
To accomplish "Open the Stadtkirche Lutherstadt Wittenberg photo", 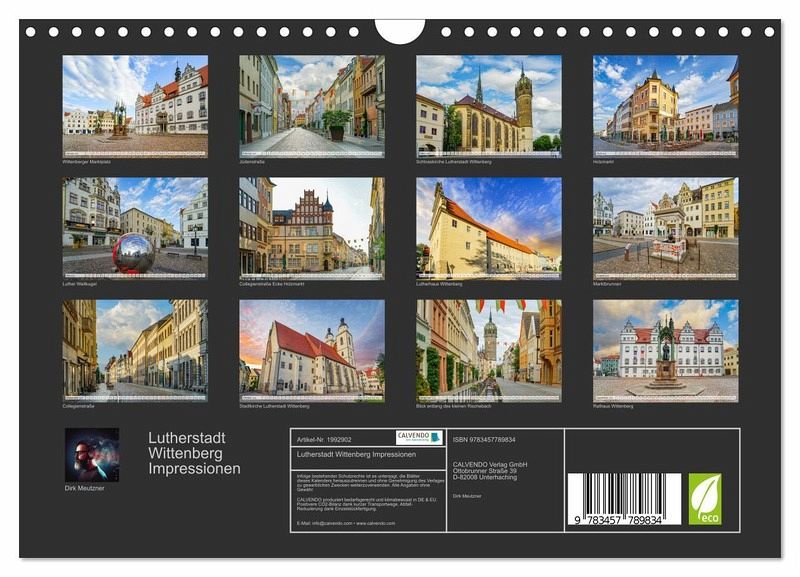I will [x=312, y=351].
